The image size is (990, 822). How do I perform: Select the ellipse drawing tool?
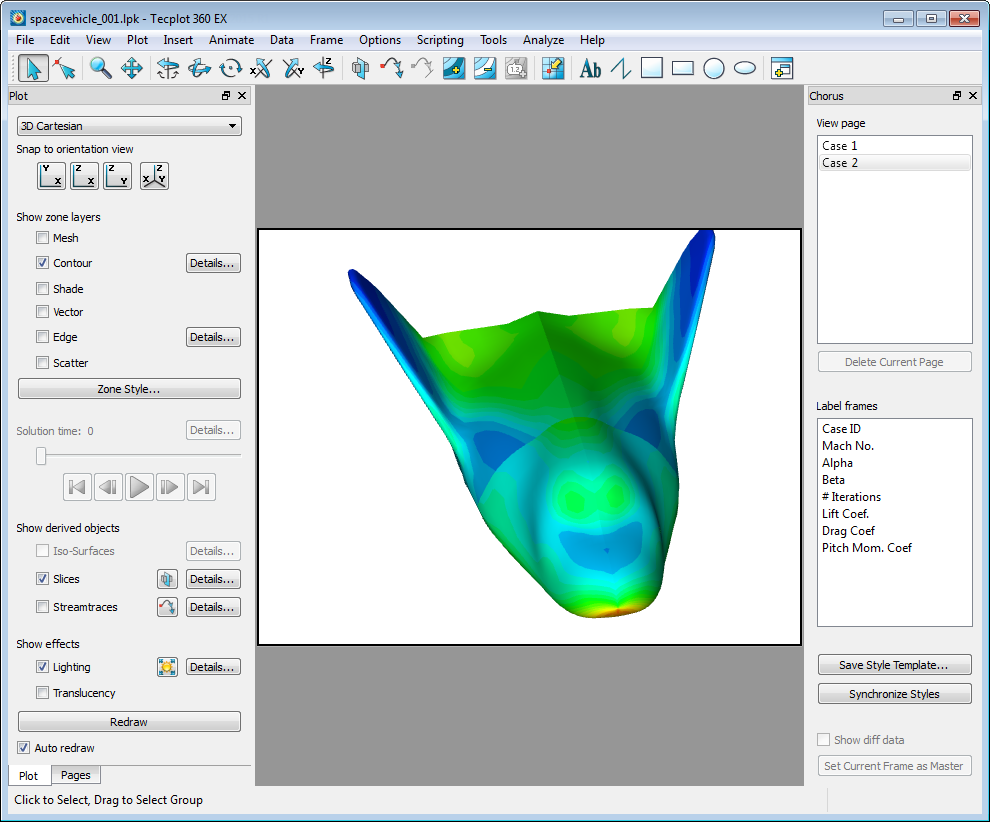(x=745, y=68)
